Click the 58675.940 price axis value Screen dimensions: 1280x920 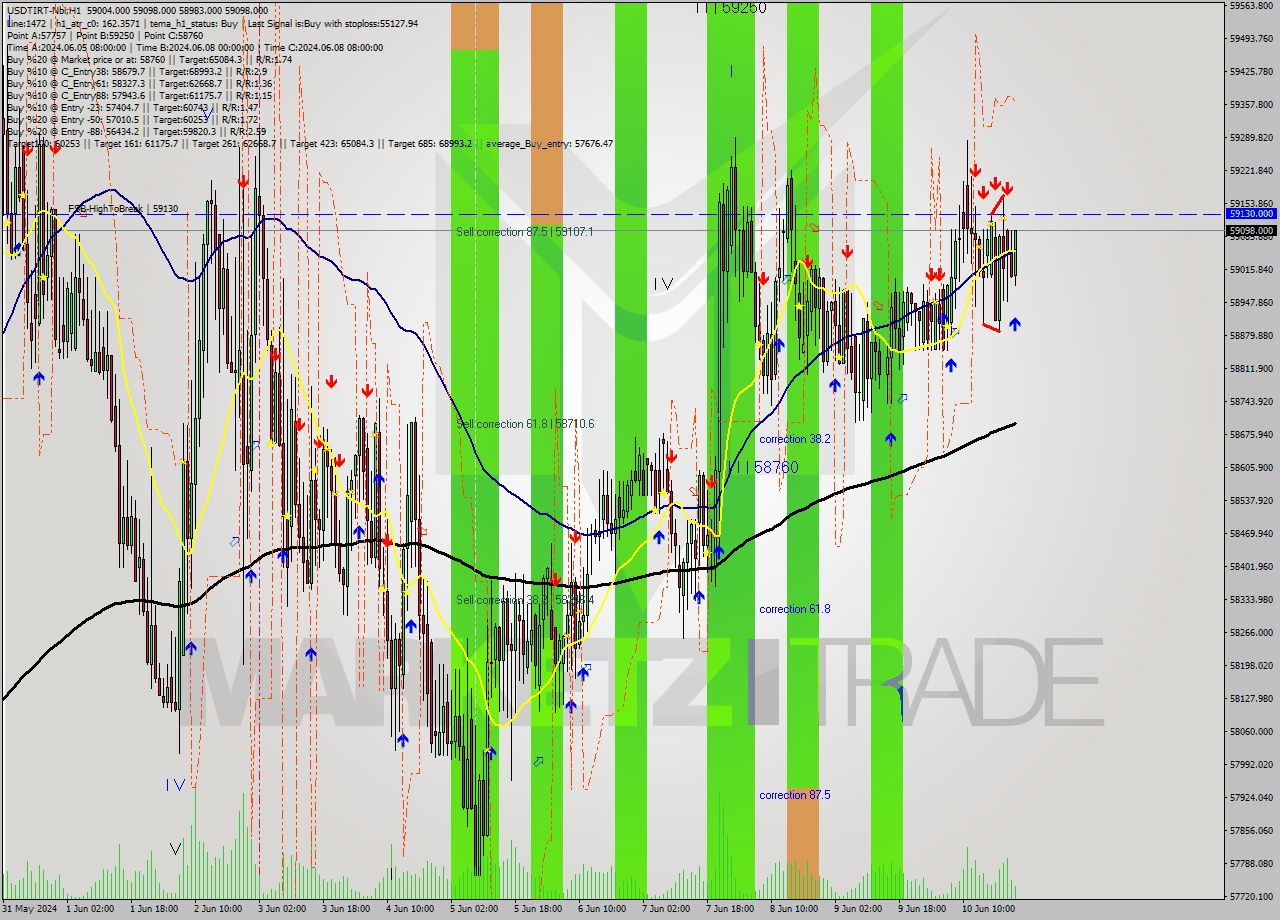[1252, 434]
